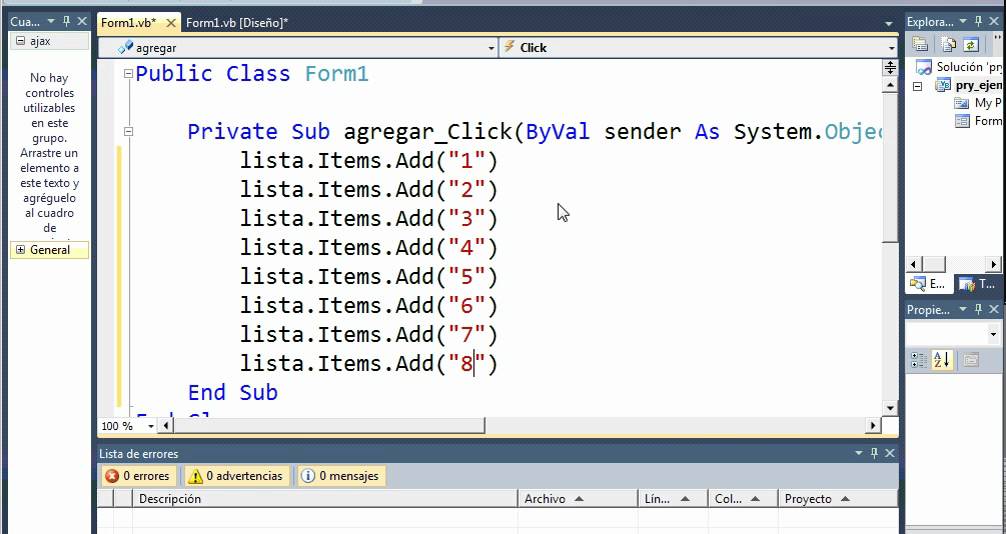1006x534 pixels.
Task: Click the Form1 class name in code
Action: click(x=336, y=74)
